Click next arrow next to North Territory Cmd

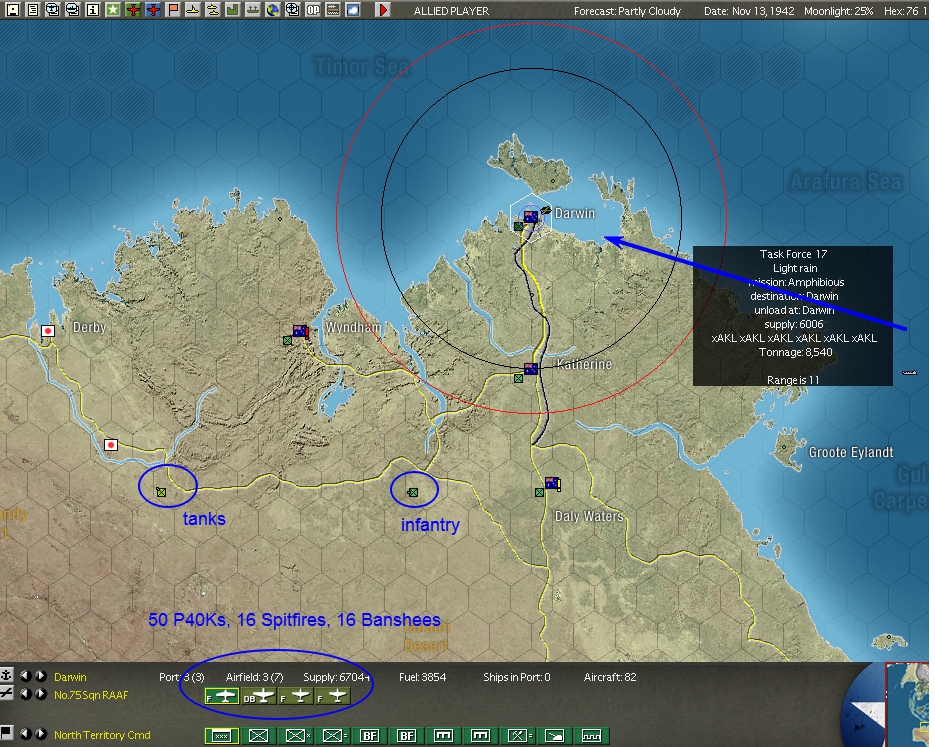(41, 734)
